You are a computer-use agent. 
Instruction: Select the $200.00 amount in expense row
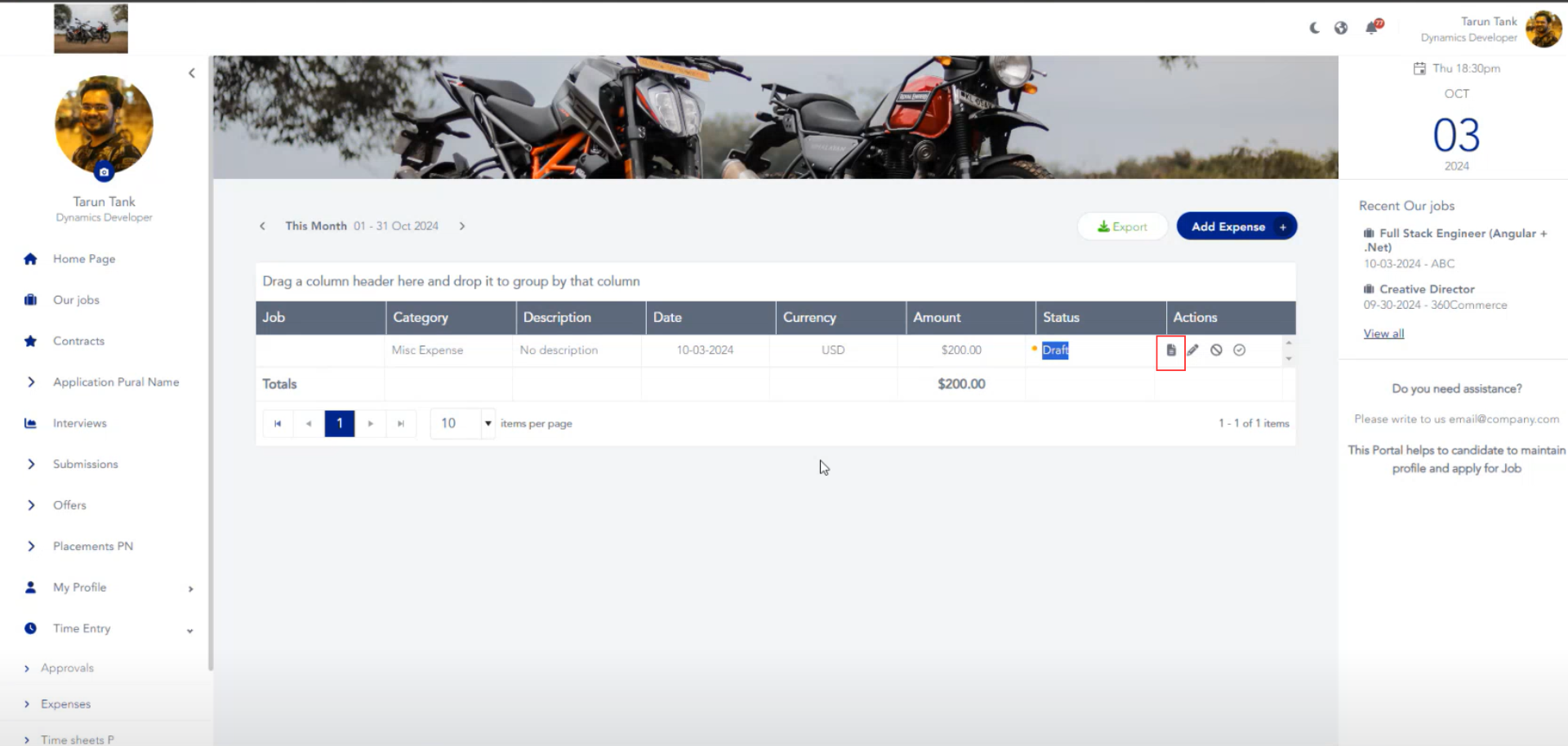[x=961, y=350]
